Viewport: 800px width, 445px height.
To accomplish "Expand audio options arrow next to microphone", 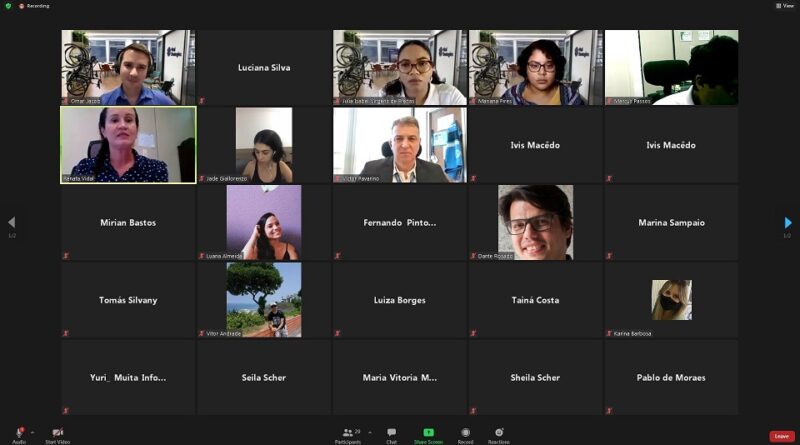I will tap(32, 432).
